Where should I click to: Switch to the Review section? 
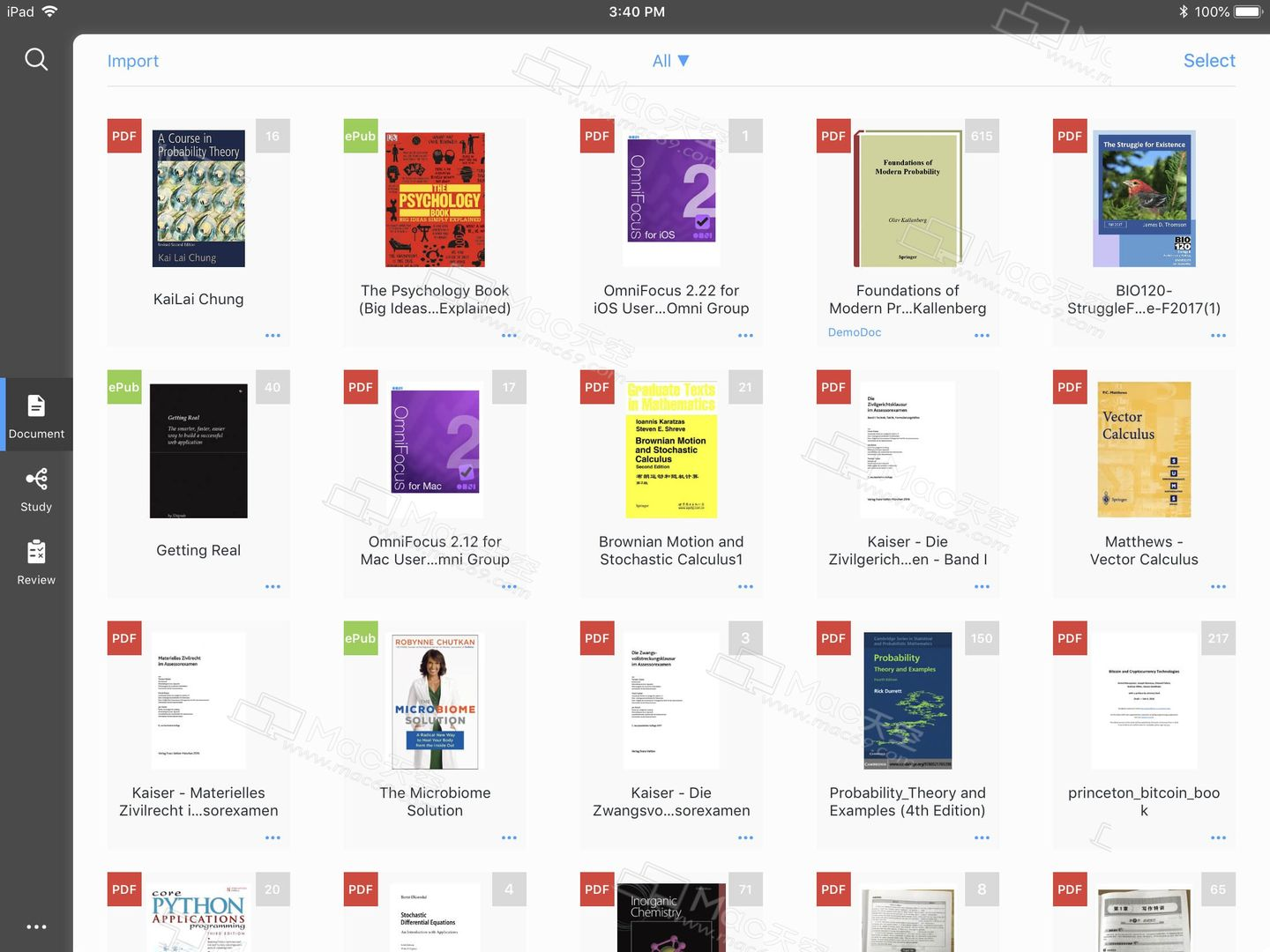pos(36,562)
